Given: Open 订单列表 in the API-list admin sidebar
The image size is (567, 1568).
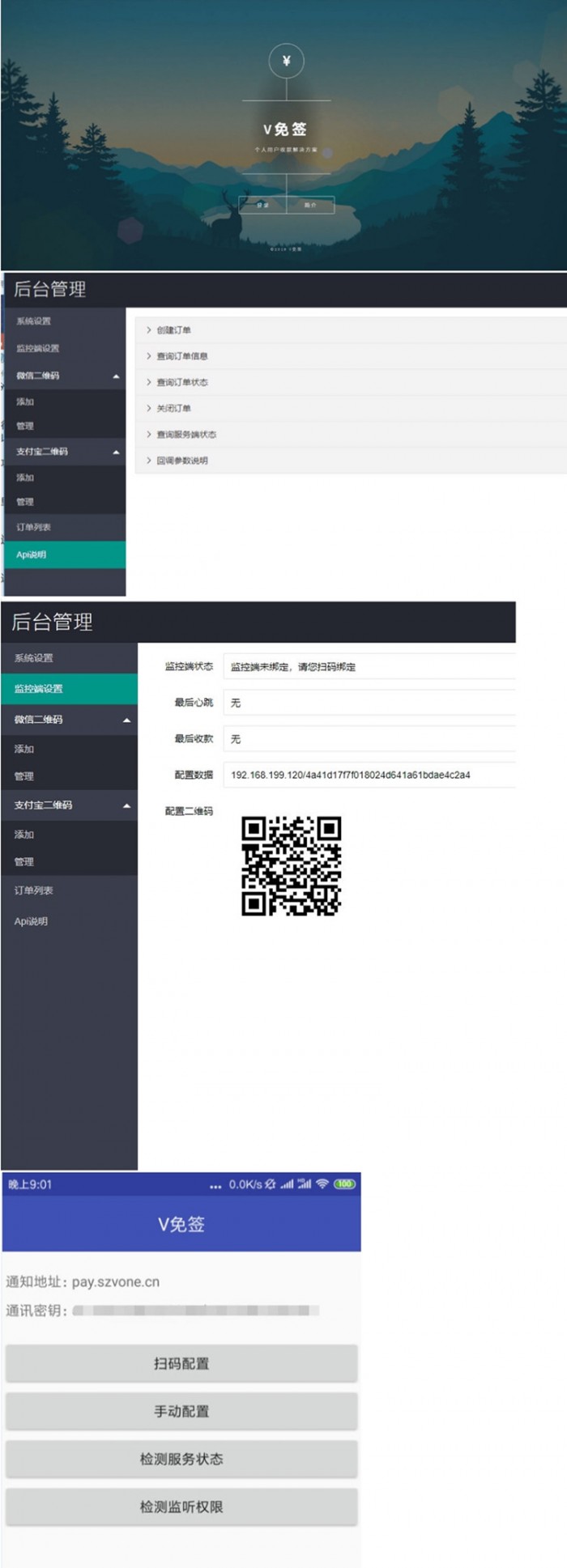Looking at the screenshot, I should pyautogui.click(x=63, y=527).
